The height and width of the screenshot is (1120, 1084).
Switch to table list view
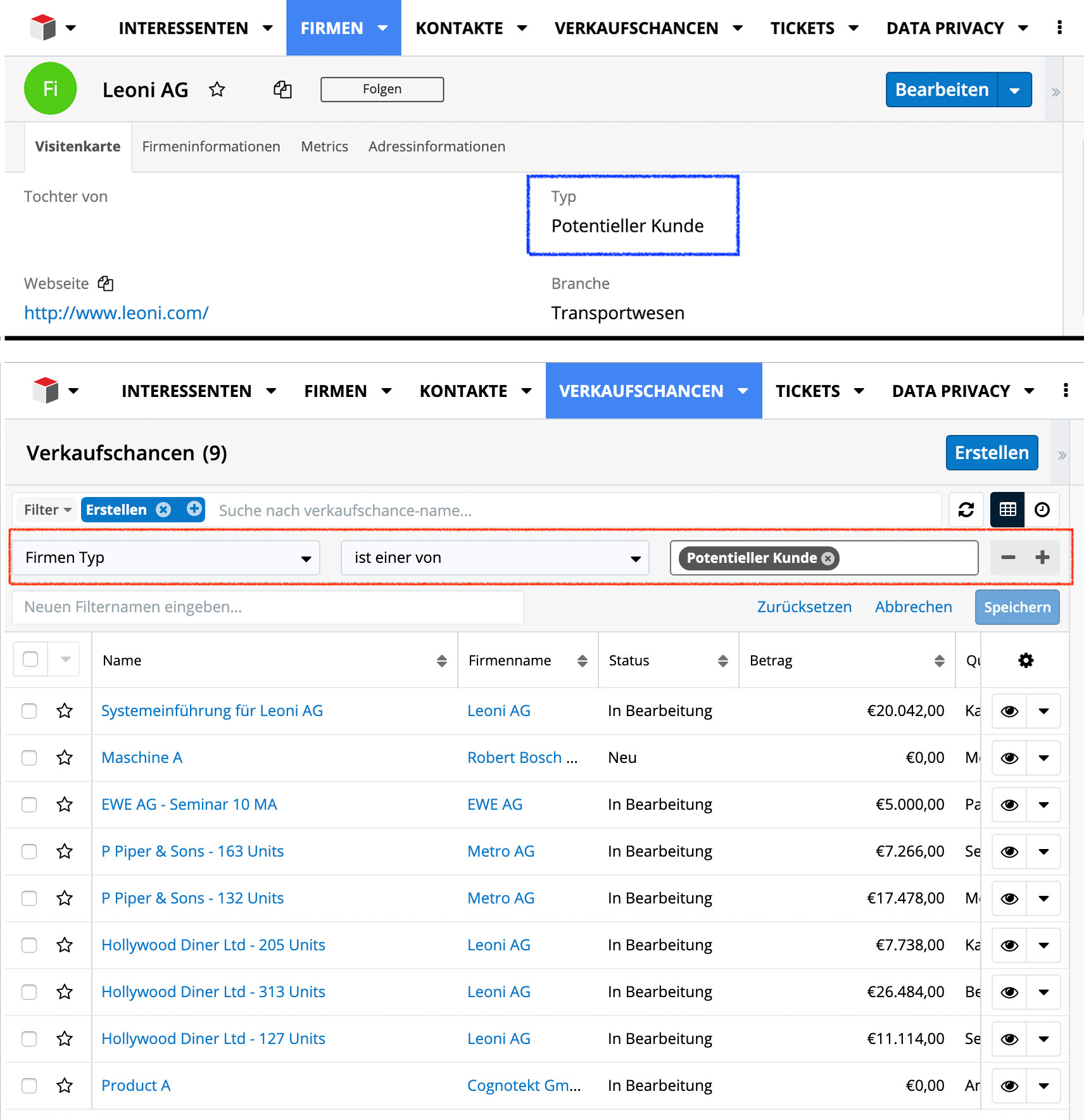(x=1007, y=510)
